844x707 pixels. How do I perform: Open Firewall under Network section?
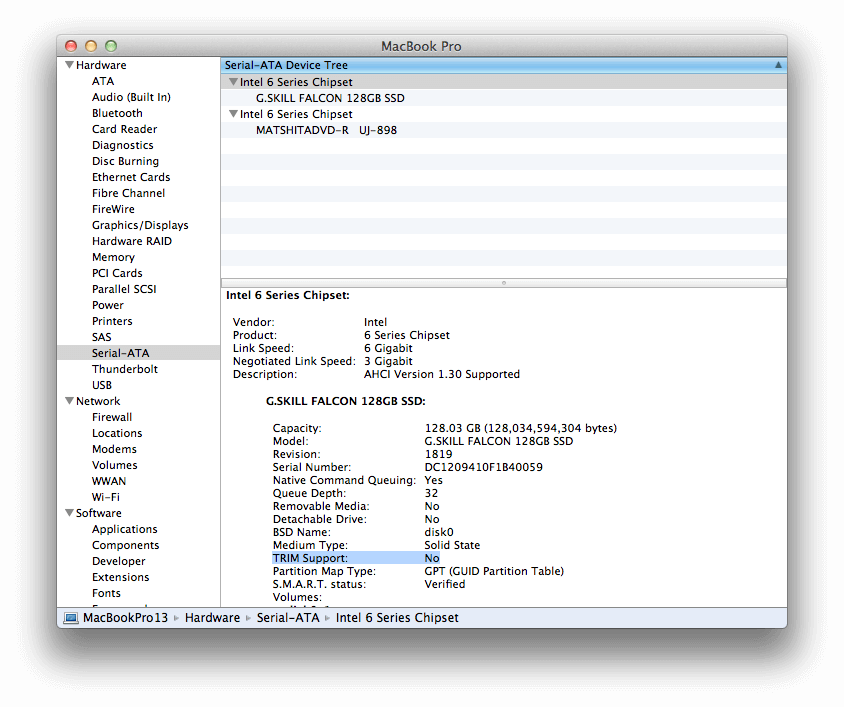(x=112, y=417)
